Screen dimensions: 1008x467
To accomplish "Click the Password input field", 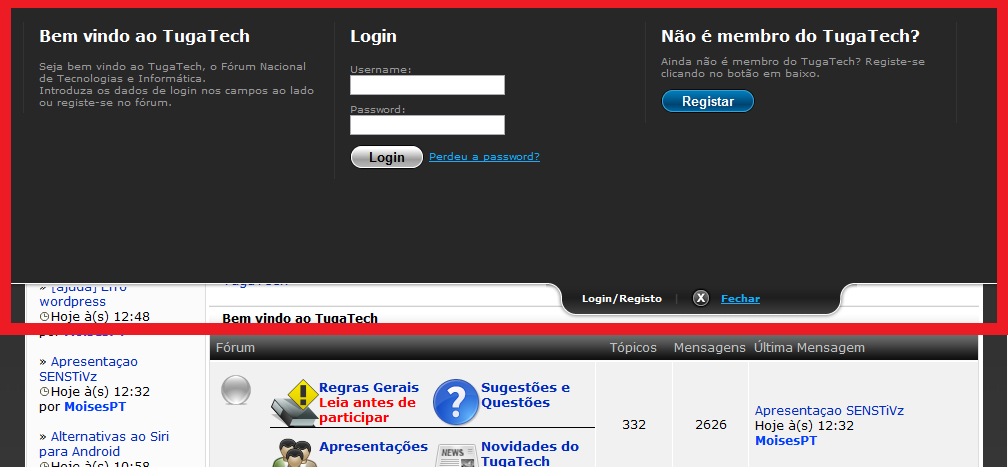I will [x=427, y=125].
